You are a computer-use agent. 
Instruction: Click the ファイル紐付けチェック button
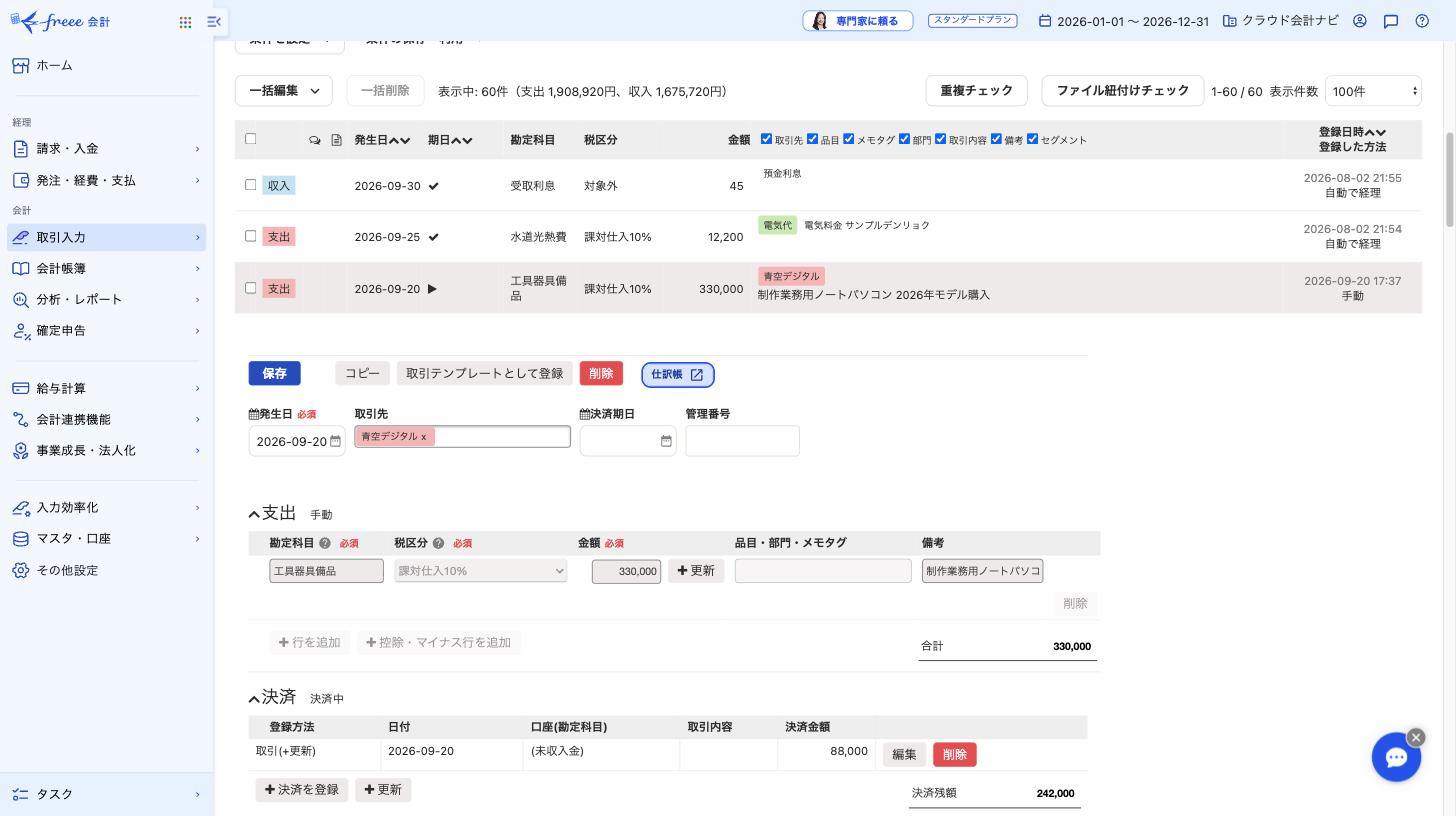click(1123, 91)
